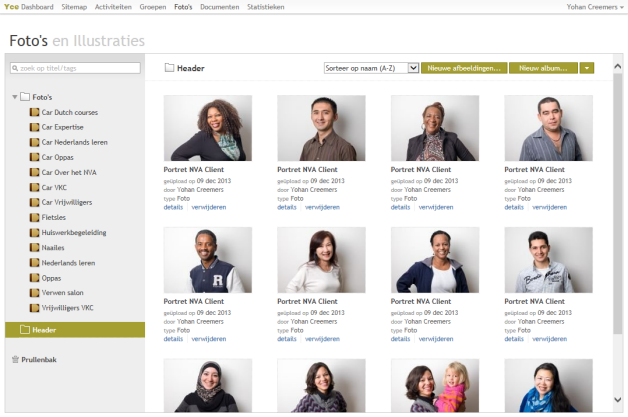Click the Haailes album folder icon
Screen dimensions: 628x417
coord(34,247)
